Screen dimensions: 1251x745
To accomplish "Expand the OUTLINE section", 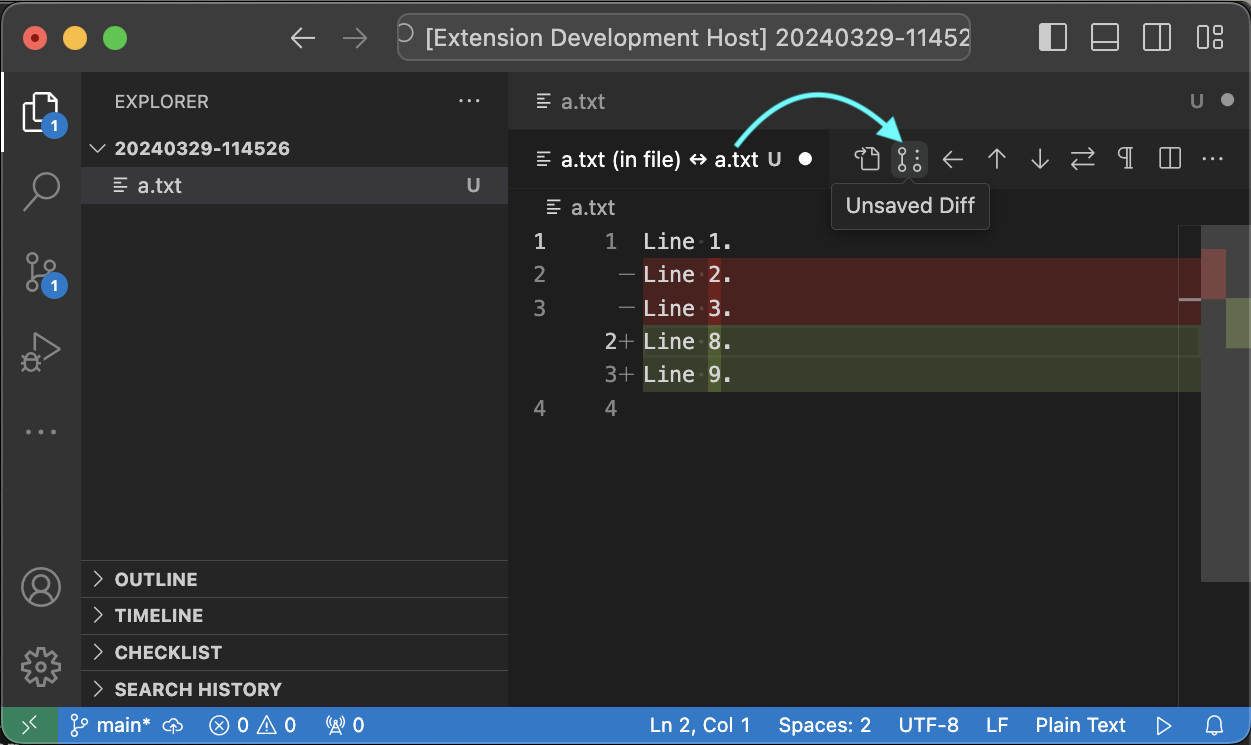I will click(x=156, y=579).
